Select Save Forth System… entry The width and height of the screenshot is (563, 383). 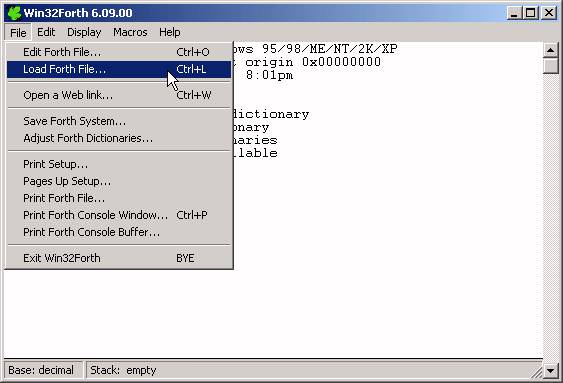119,121
